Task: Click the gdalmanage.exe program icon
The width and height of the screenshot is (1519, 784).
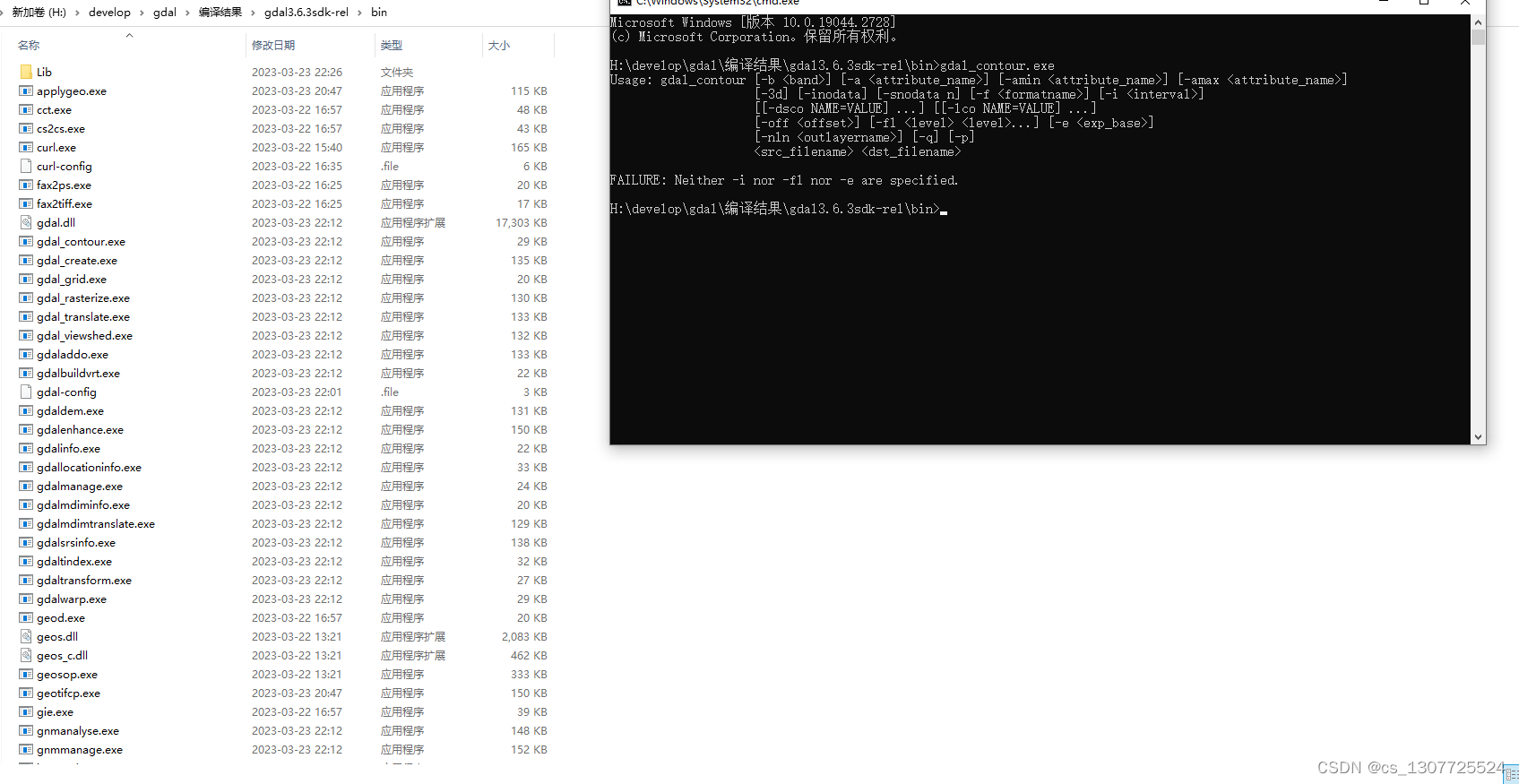Action: (26, 486)
